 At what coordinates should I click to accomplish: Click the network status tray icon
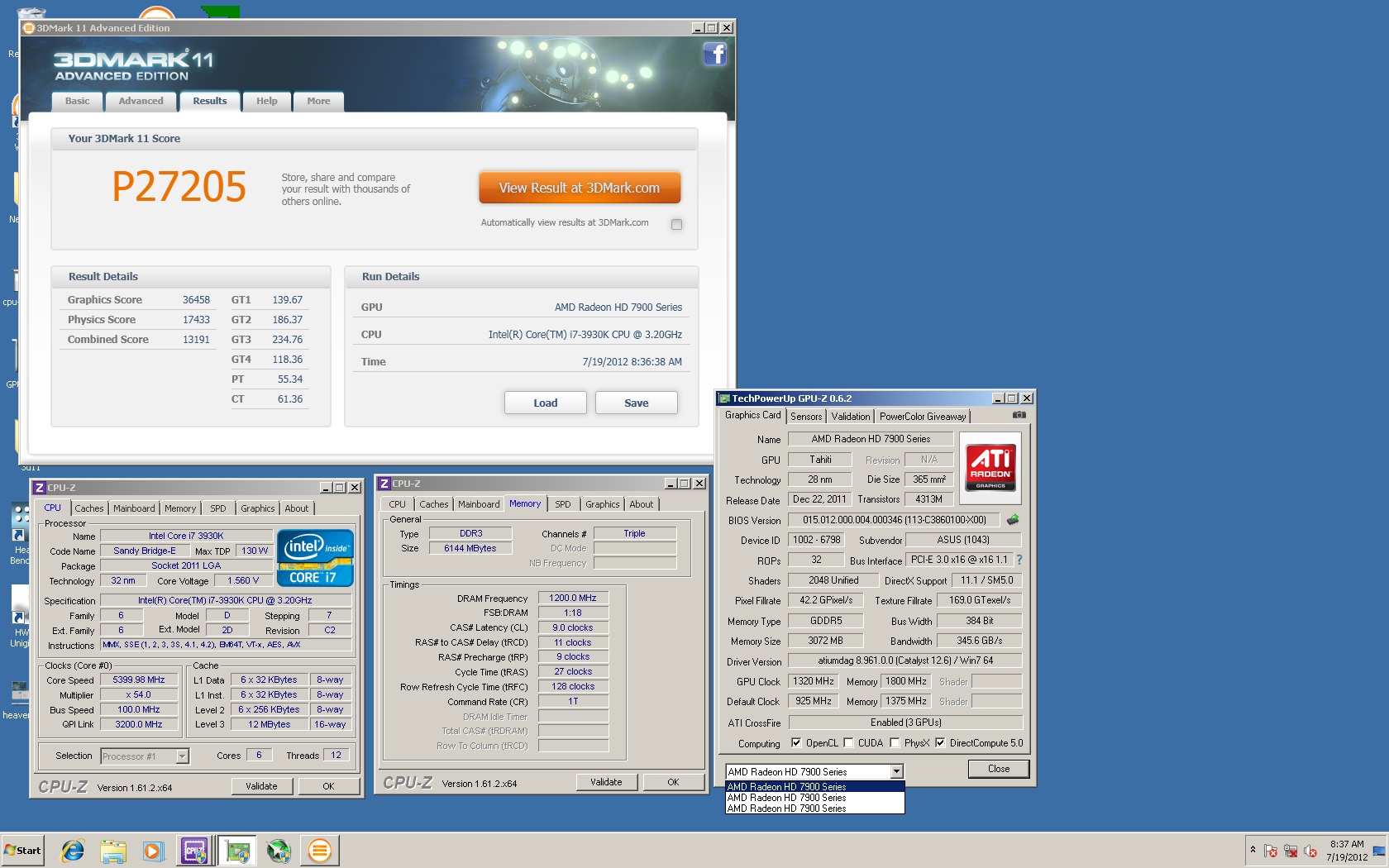(x=1291, y=851)
